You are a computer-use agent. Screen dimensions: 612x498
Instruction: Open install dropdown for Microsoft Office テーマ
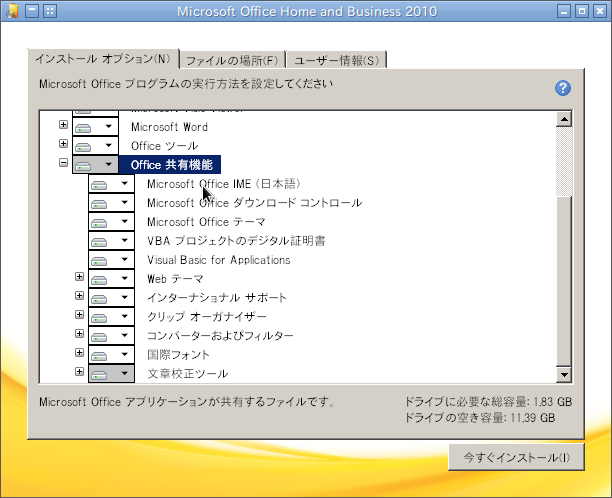[112, 222]
